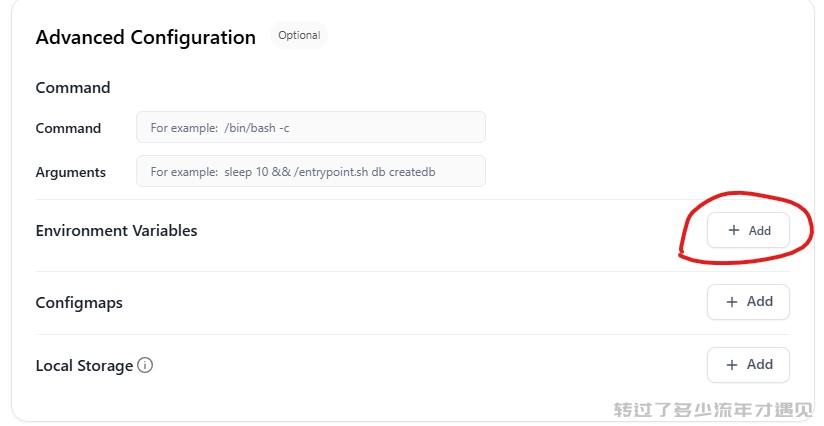
Task: Click the Optional badge
Action: pos(299,35)
